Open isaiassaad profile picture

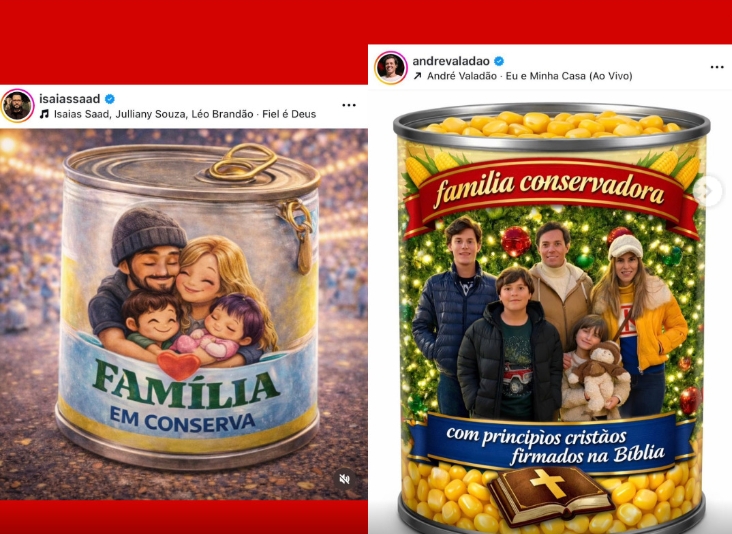pyautogui.click(x=18, y=106)
